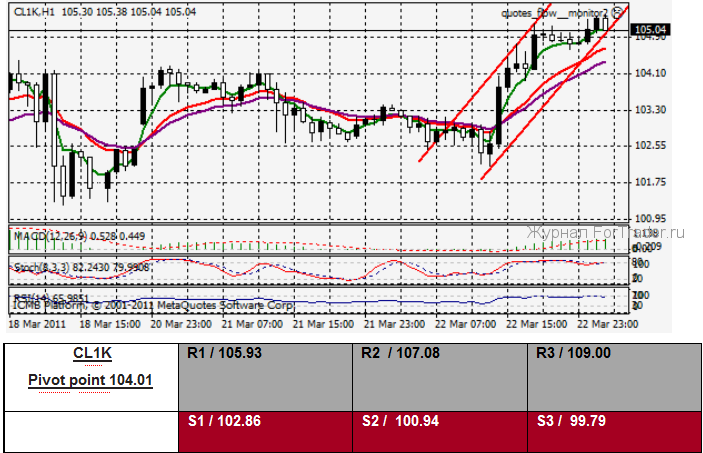Click the S2 / 100.94 support cell
The image size is (703, 453).
[x=439, y=431]
